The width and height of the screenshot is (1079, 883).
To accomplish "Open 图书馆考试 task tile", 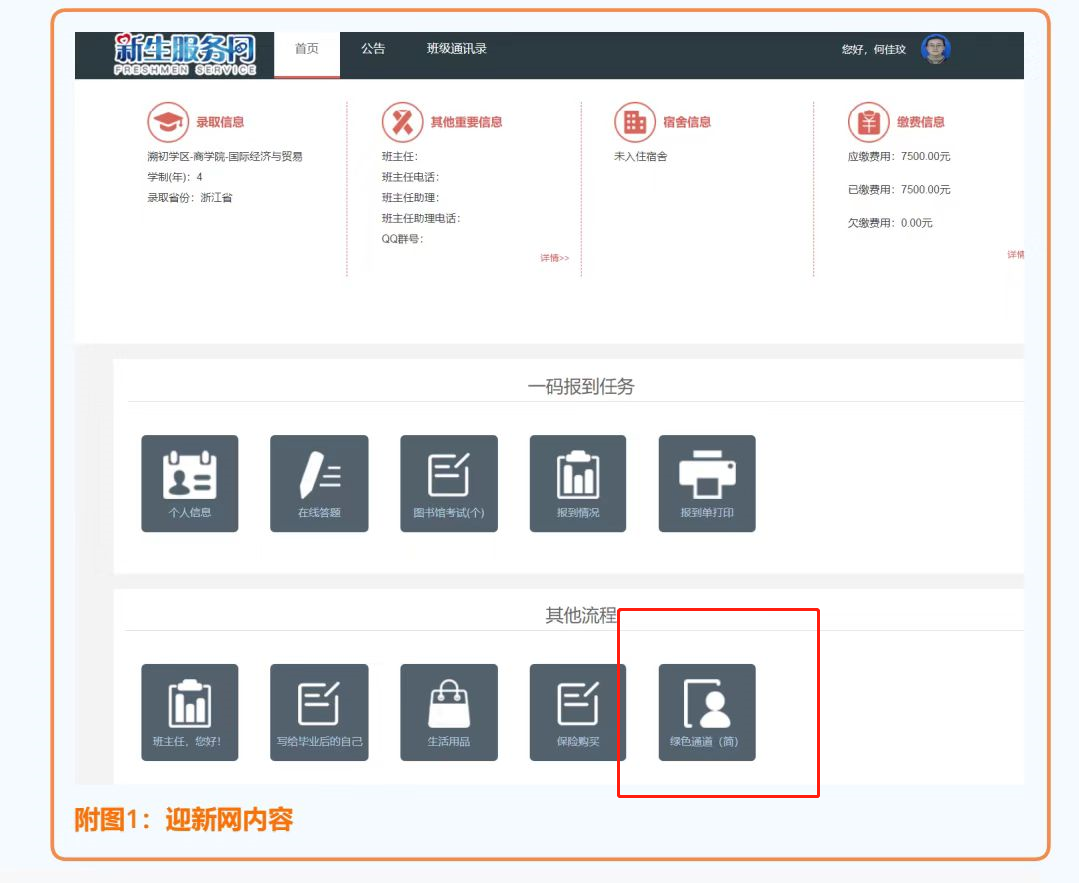I will (448, 483).
